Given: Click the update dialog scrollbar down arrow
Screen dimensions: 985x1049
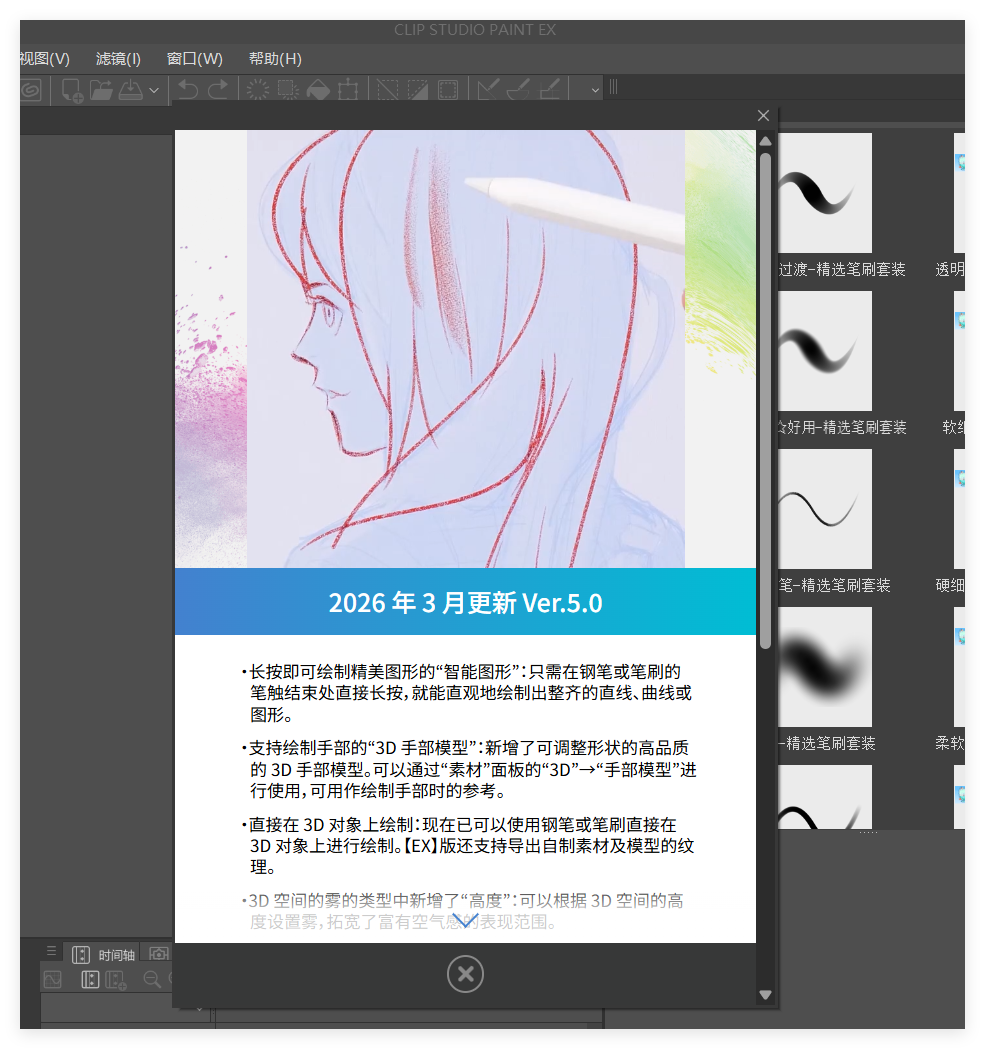Looking at the screenshot, I should [766, 995].
